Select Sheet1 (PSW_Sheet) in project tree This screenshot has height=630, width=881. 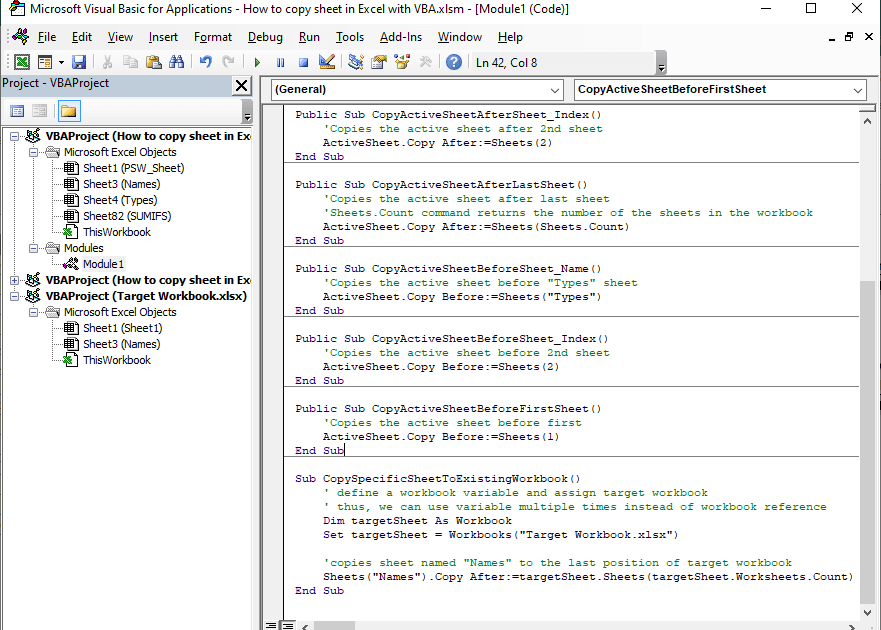point(133,168)
